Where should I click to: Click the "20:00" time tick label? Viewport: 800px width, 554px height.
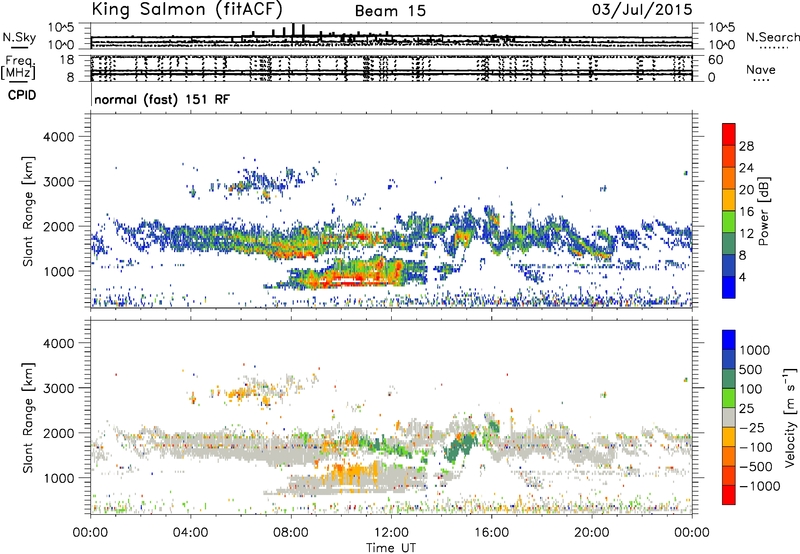(591, 533)
